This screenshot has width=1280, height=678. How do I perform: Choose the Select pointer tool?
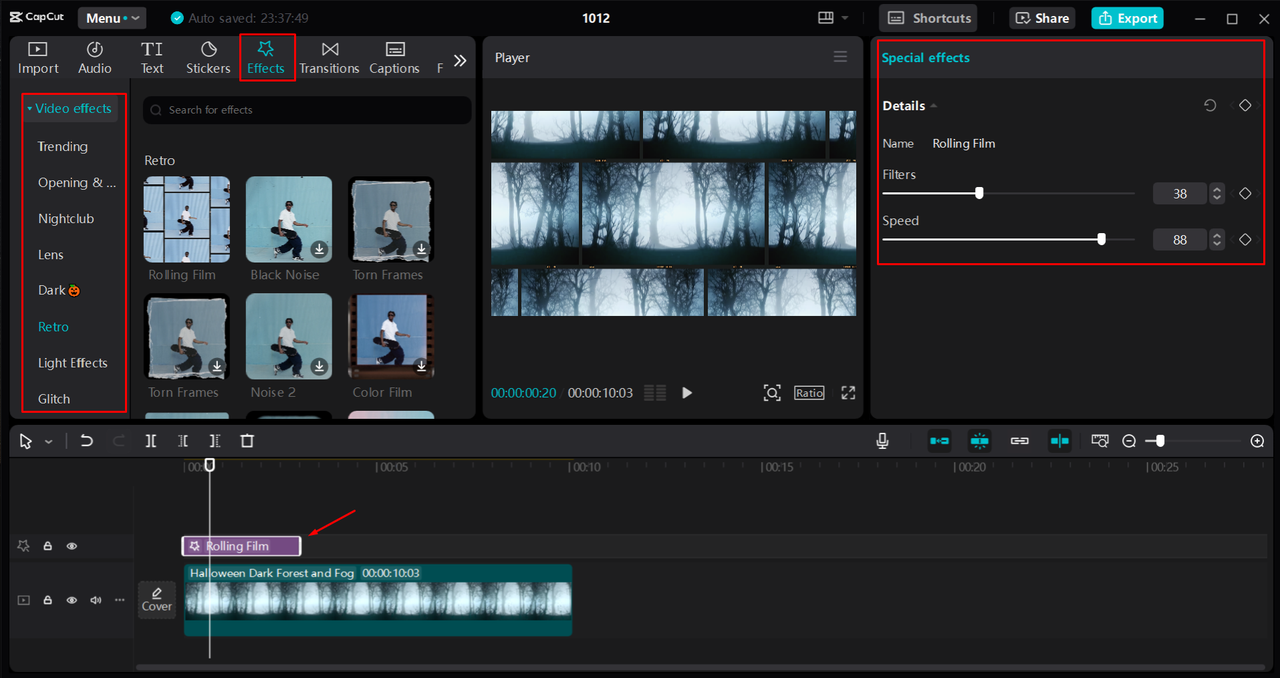coord(26,441)
